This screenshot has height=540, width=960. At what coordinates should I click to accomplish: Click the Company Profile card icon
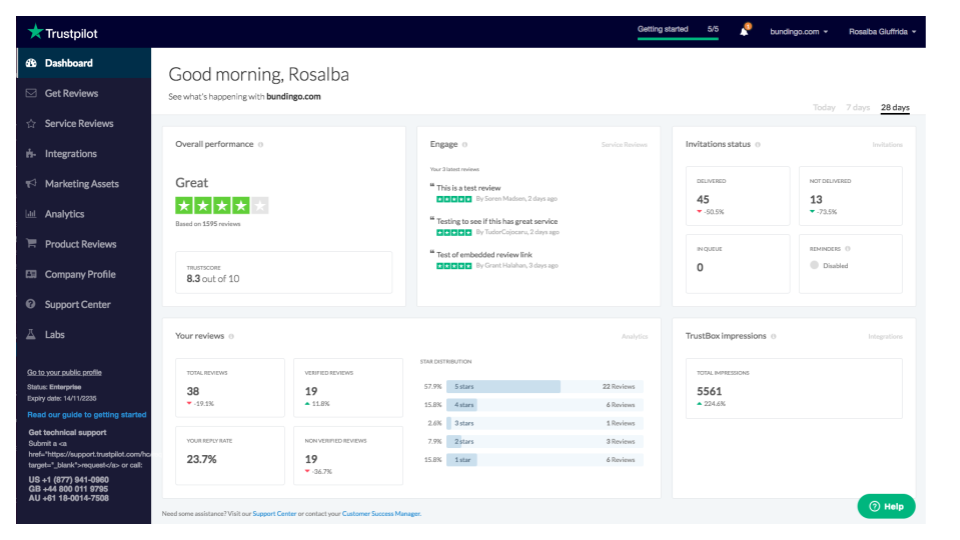click(x=31, y=274)
